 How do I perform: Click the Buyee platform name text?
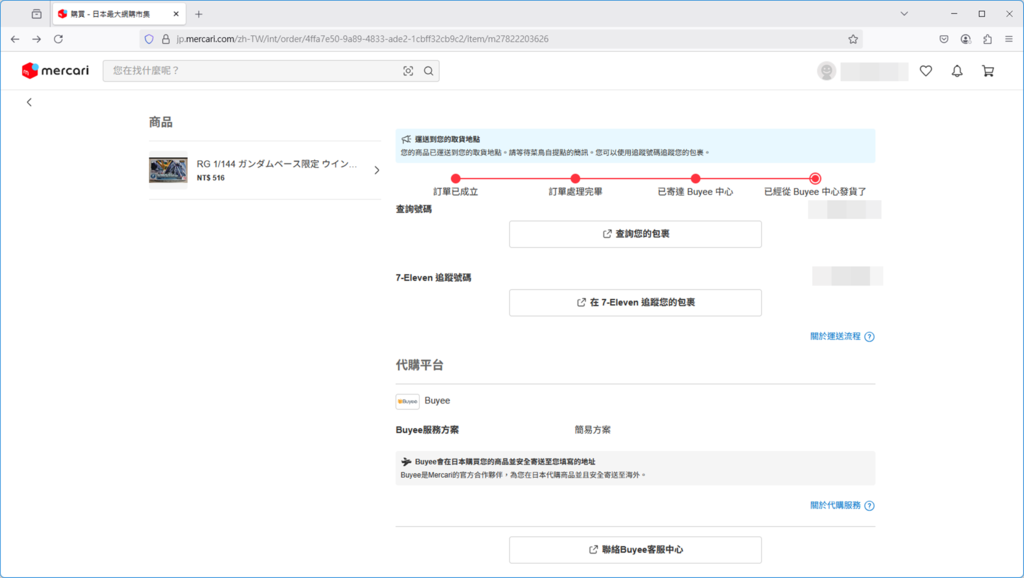pos(437,401)
